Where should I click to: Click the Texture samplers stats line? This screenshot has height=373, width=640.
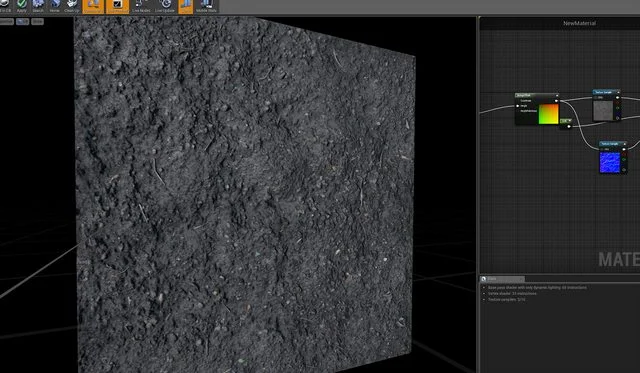pos(507,300)
